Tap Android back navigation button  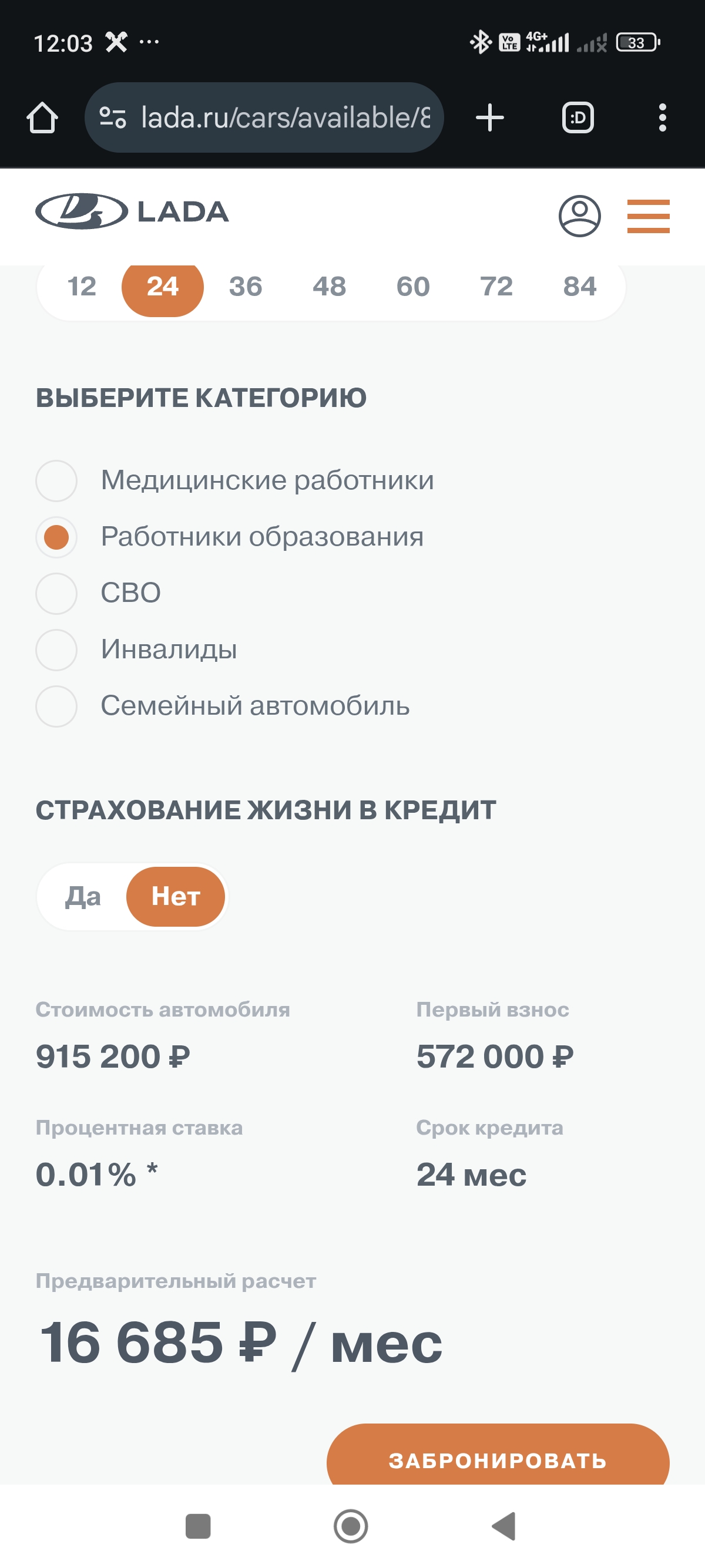pos(504,1526)
